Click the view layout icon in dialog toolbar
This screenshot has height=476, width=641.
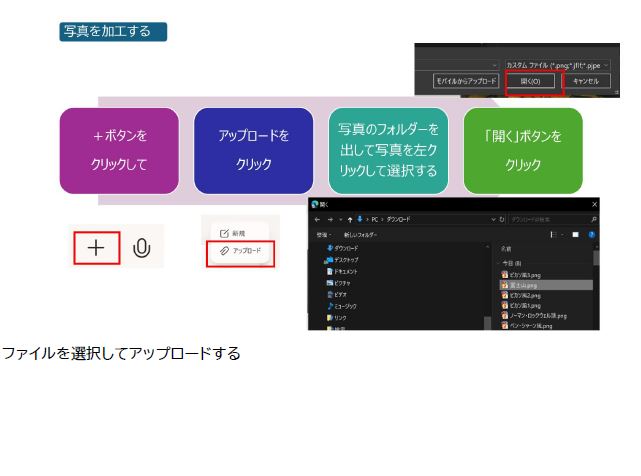pos(552,234)
